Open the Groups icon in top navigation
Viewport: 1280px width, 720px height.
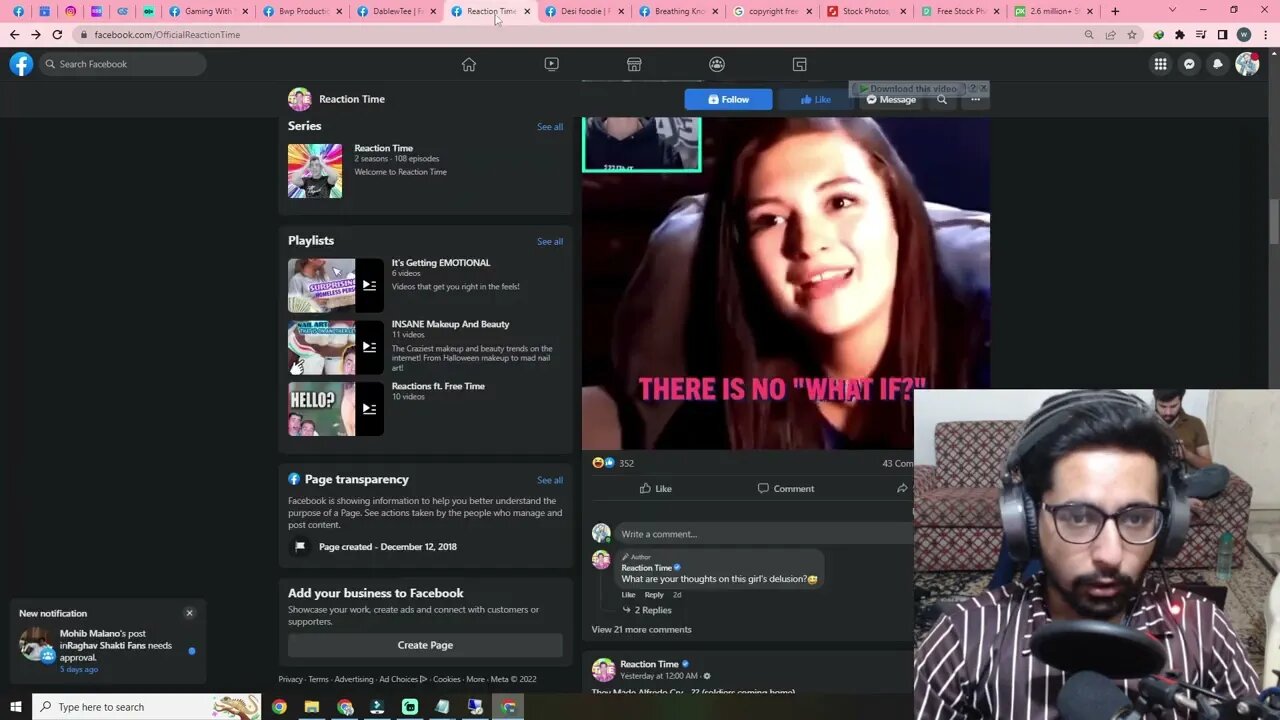pyautogui.click(x=717, y=64)
